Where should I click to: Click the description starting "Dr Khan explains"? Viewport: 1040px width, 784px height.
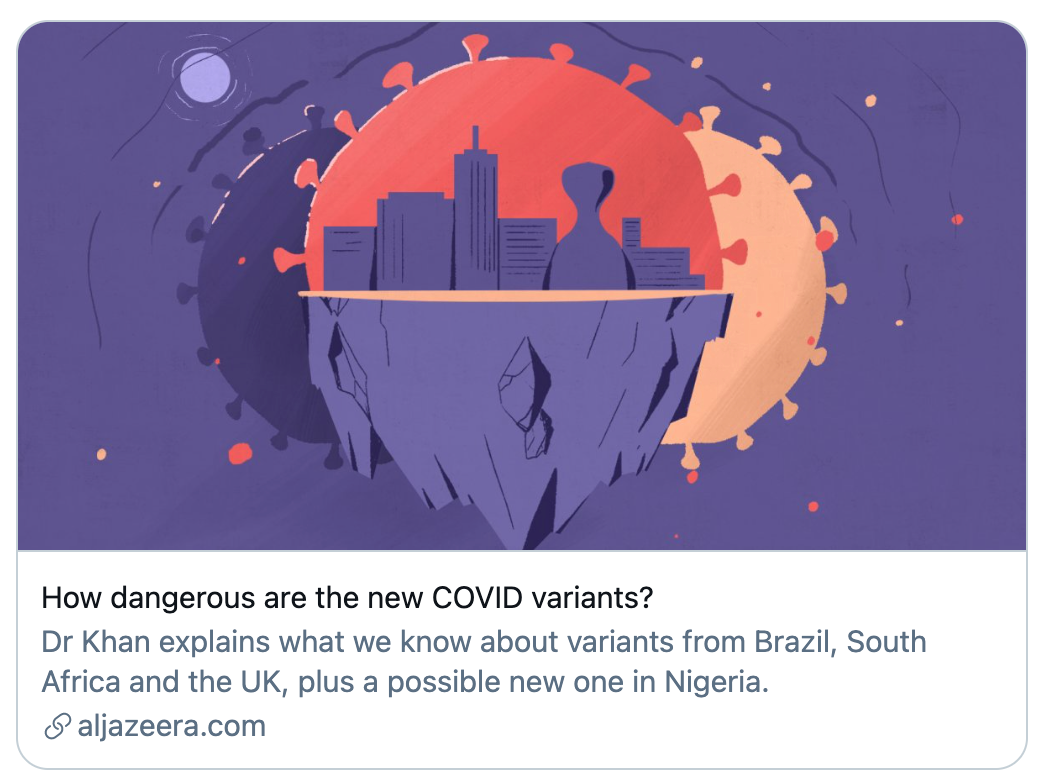[x=483, y=662]
